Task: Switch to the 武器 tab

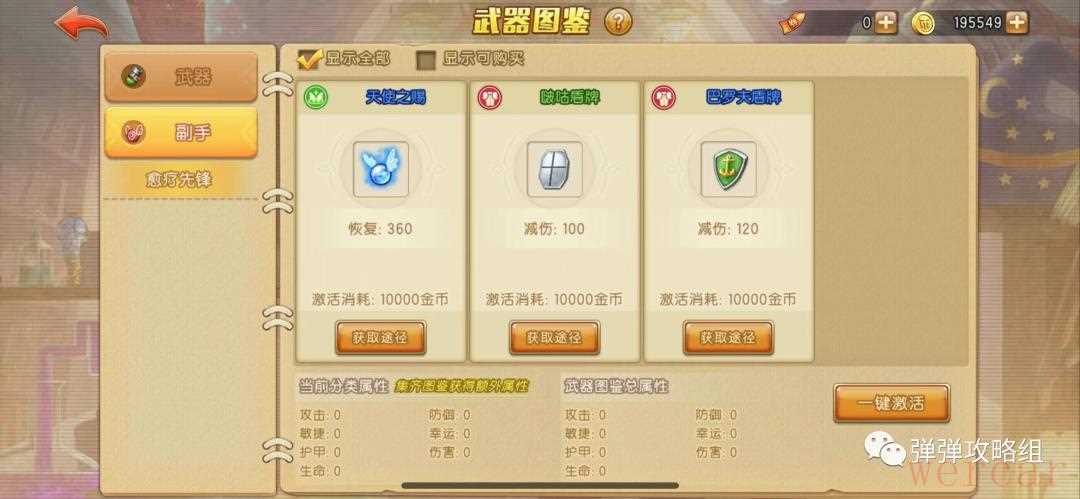Action: tap(181, 77)
